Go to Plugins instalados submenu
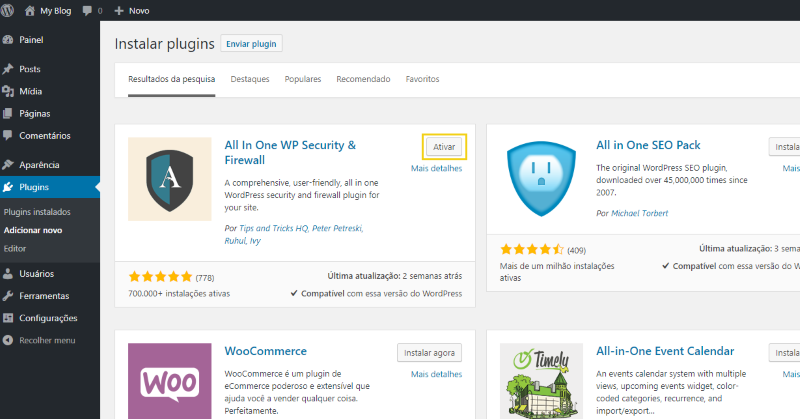 coord(37,212)
